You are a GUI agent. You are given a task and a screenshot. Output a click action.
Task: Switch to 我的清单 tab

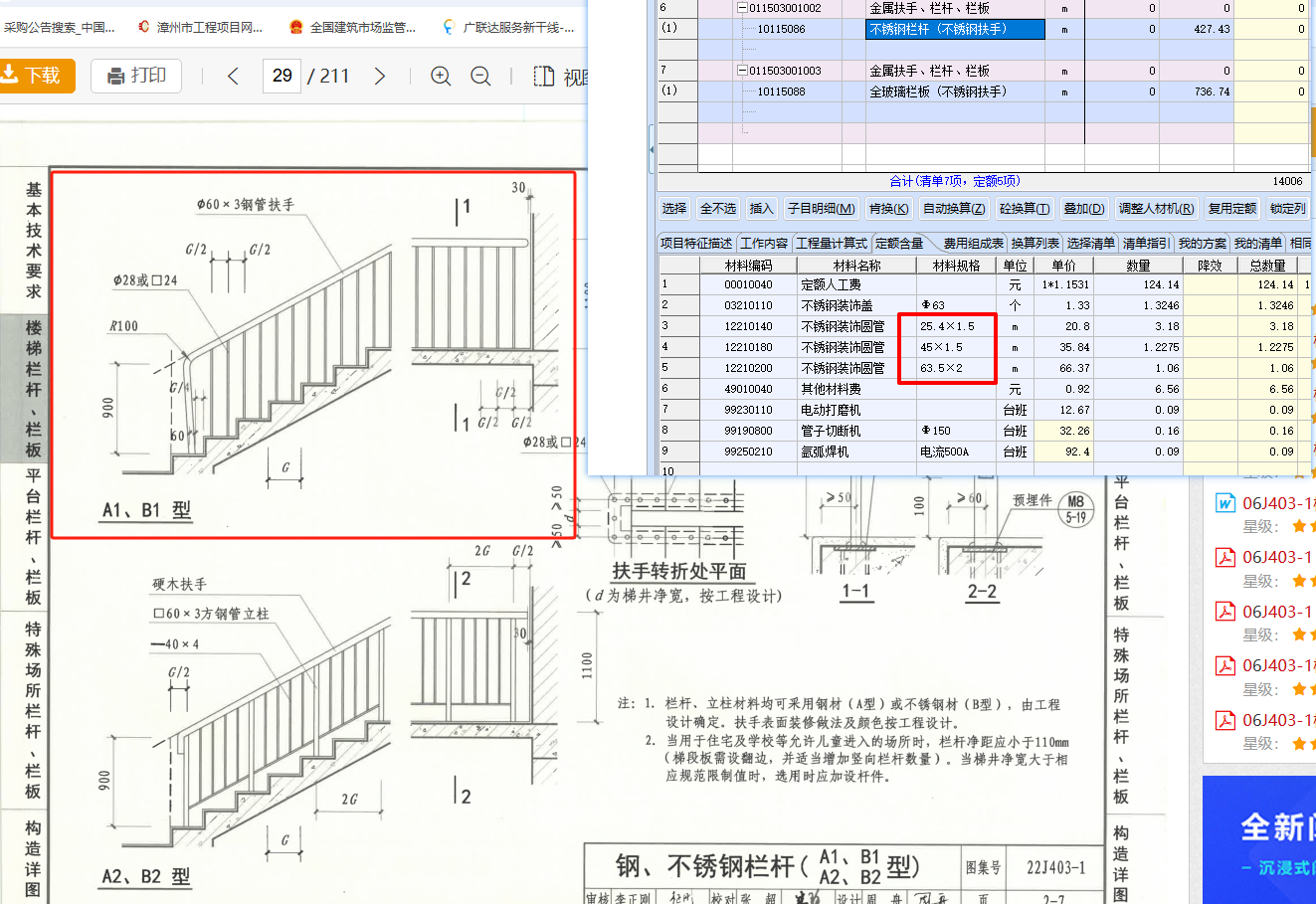coord(1258,243)
